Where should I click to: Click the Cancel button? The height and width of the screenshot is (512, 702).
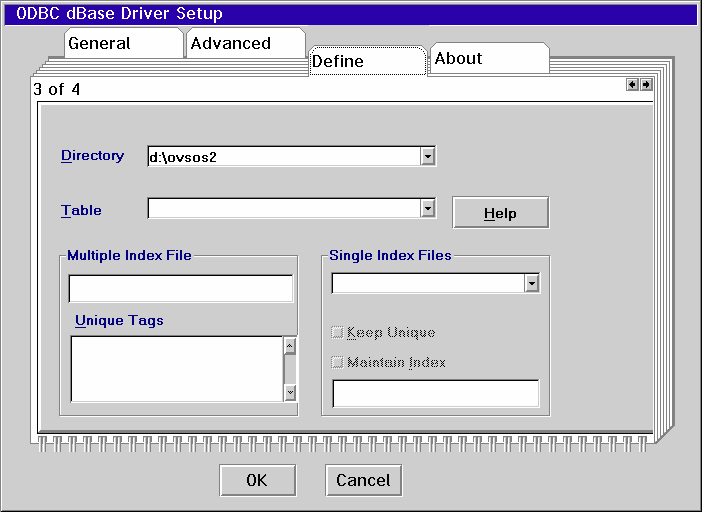(363, 480)
